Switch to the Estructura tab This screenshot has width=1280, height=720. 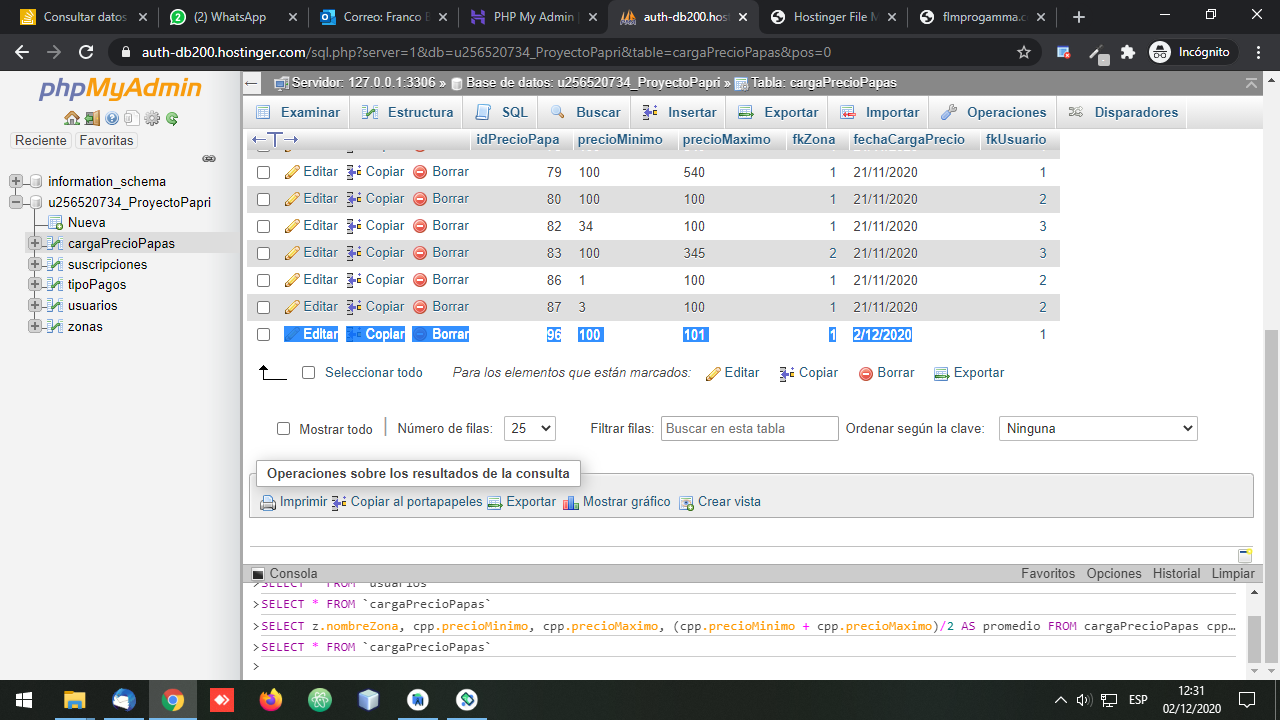(x=407, y=113)
